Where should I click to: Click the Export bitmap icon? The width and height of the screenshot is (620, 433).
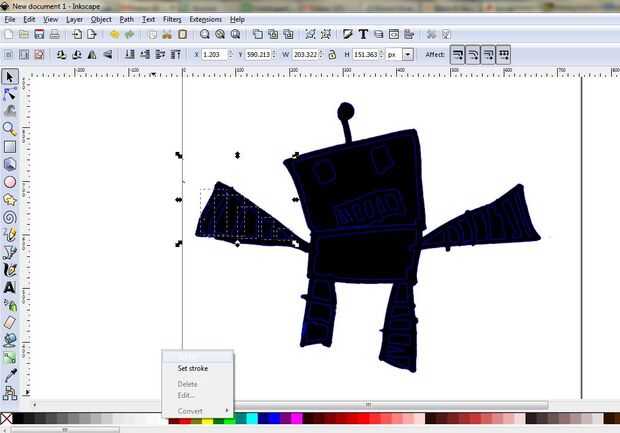click(92, 34)
